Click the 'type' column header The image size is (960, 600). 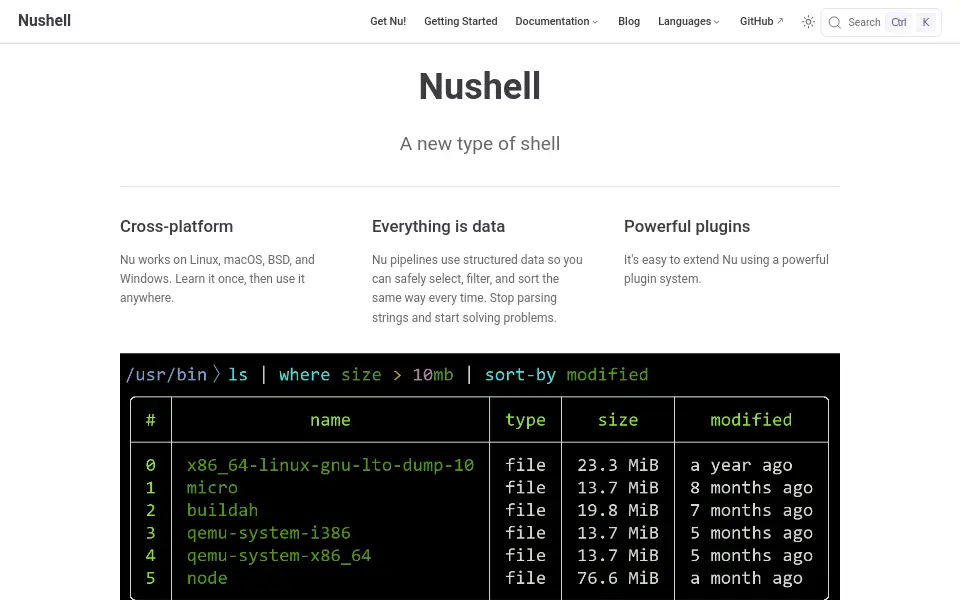tap(525, 420)
